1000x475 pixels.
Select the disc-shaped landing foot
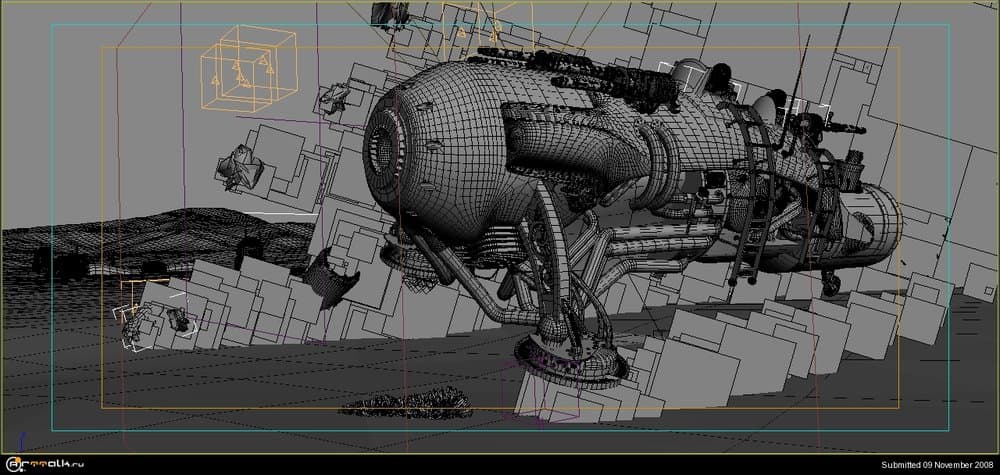572,357
